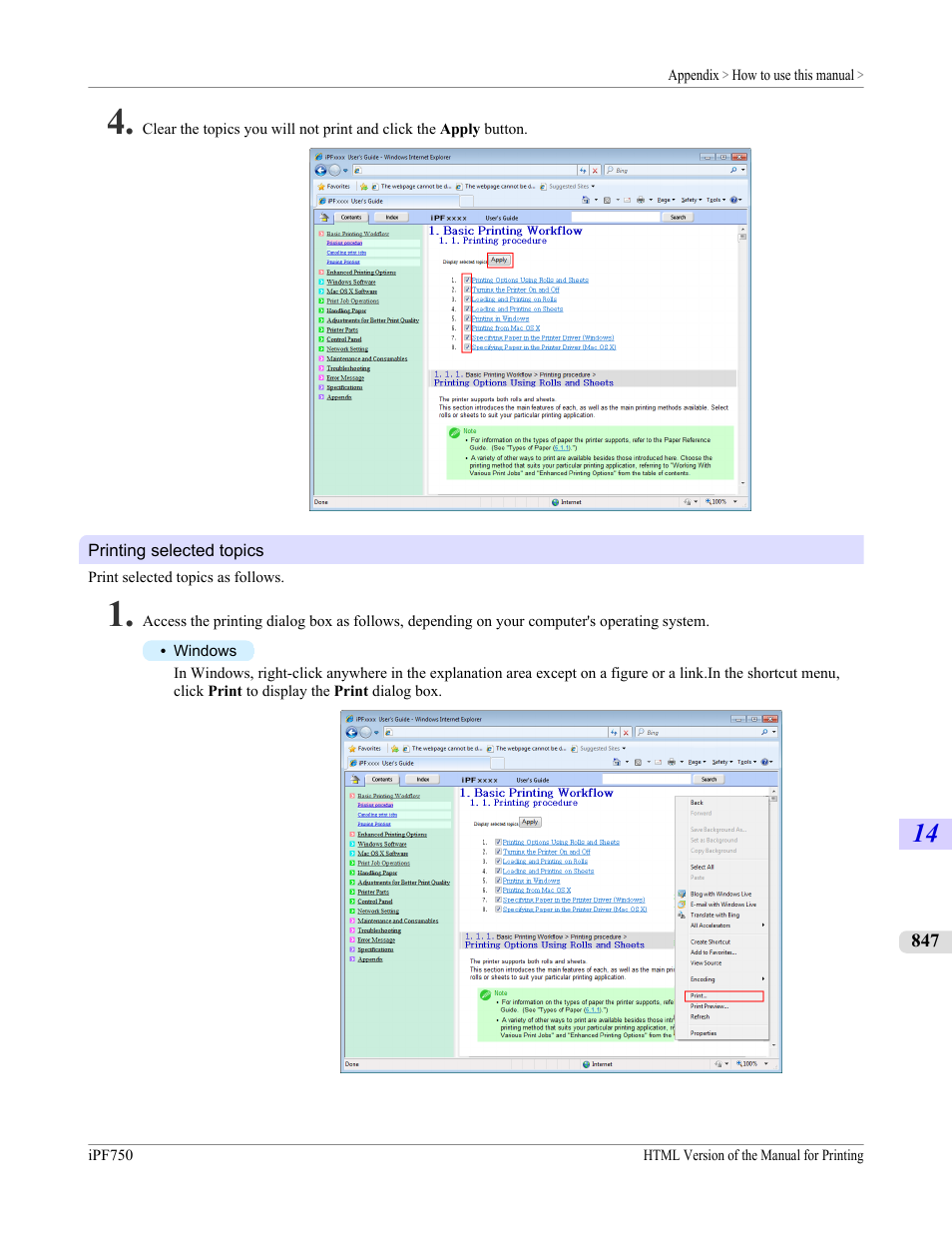This screenshot has width=952, height=1233.
Task: Click the IE Back arrow in upper browser window
Action: 321,171
